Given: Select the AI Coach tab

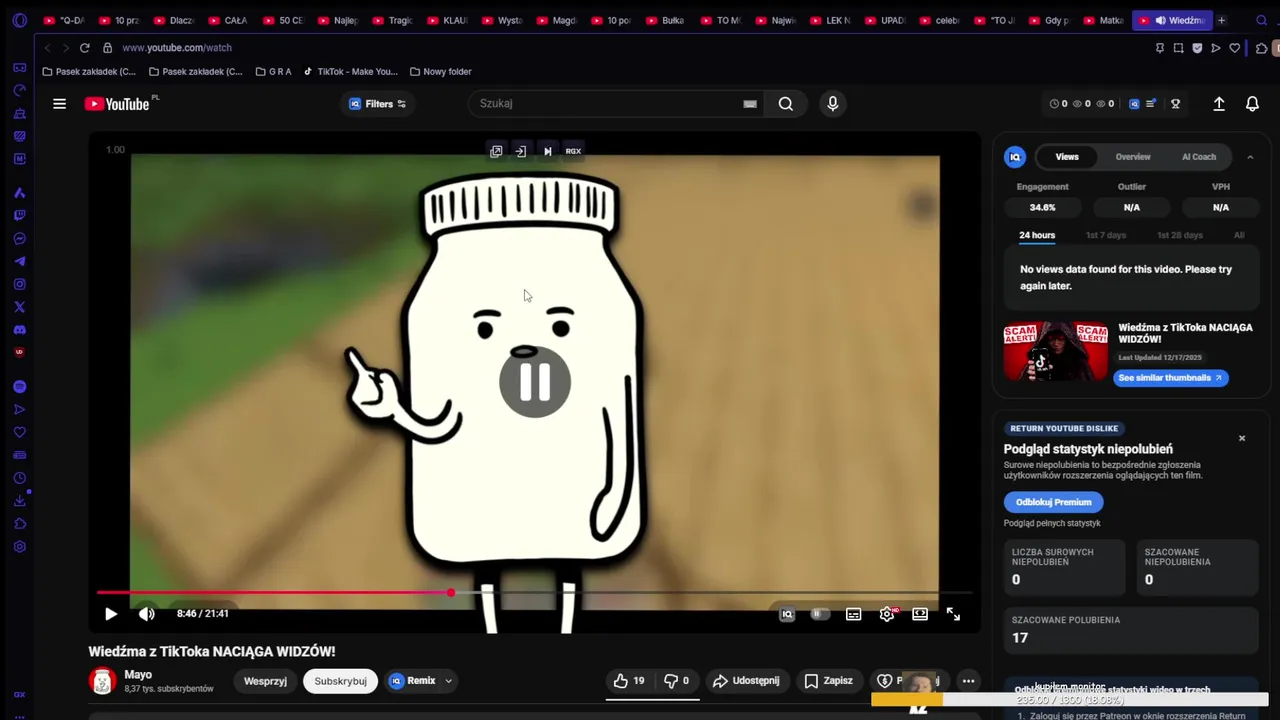Looking at the screenshot, I should pos(1199,157).
